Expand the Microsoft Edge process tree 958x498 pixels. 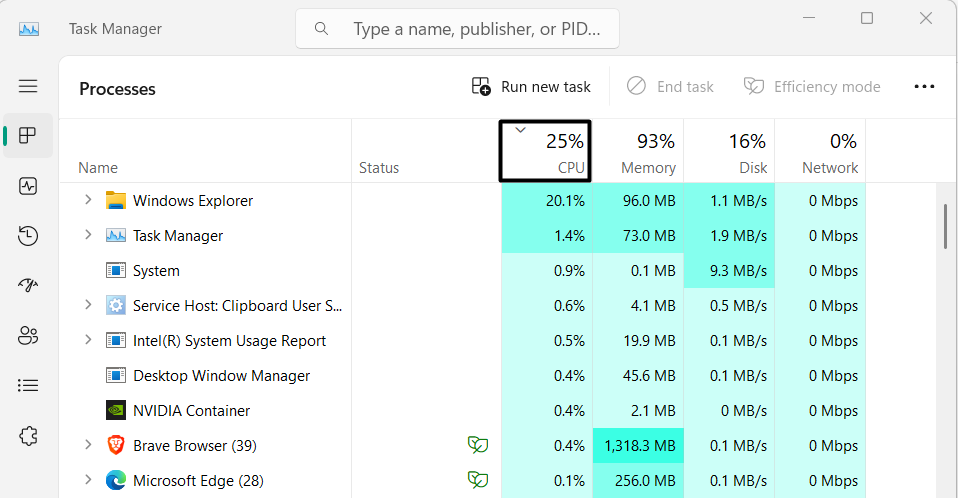pyautogui.click(x=88, y=480)
